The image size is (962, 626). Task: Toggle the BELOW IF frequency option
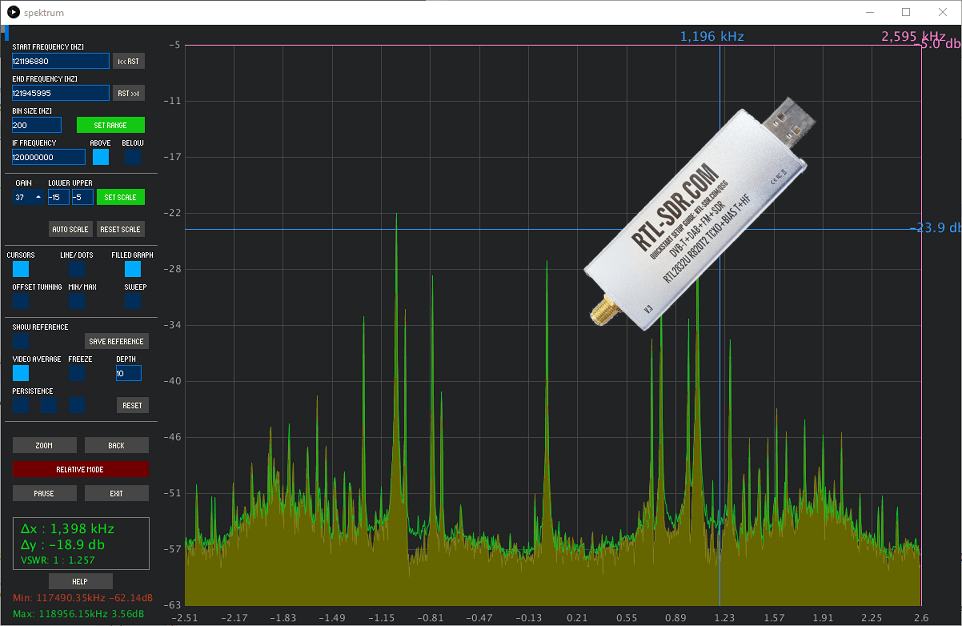point(133,157)
